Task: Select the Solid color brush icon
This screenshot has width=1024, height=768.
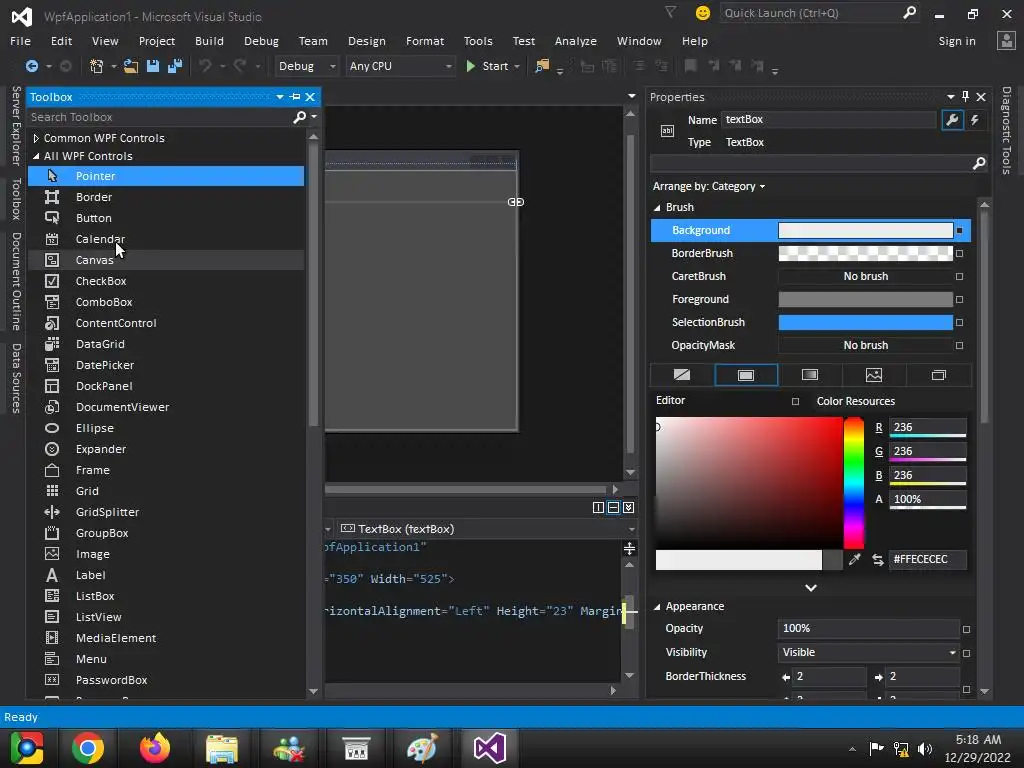Action: pos(746,375)
